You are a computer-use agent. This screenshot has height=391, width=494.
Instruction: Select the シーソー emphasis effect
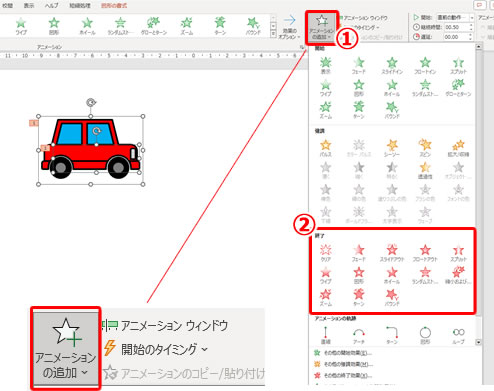click(x=392, y=148)
